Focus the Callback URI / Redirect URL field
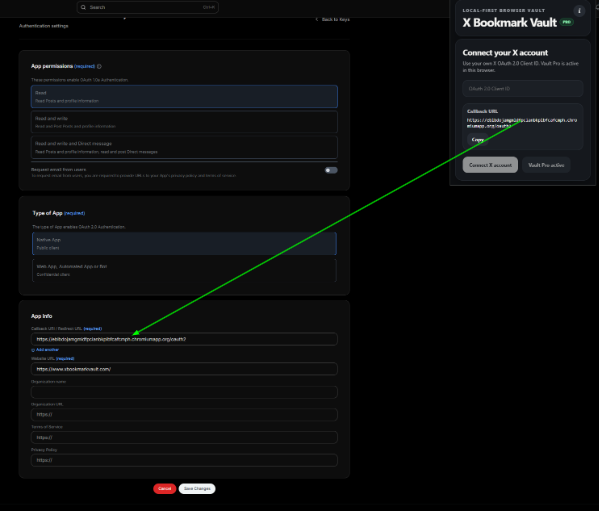Screen dimensions: 599x511 [x=184, y=339]
